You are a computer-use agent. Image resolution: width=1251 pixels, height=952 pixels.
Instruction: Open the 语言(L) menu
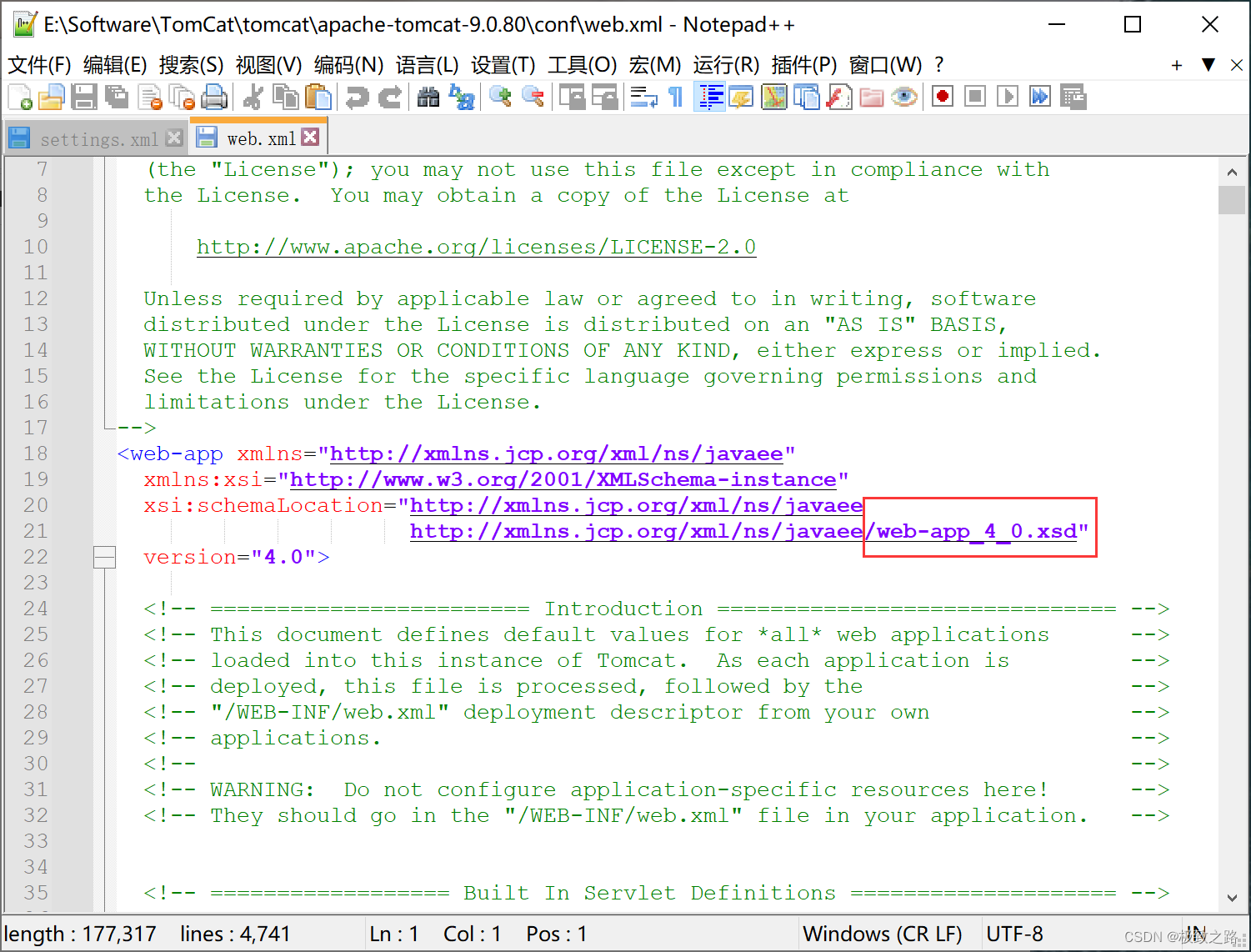427,65
